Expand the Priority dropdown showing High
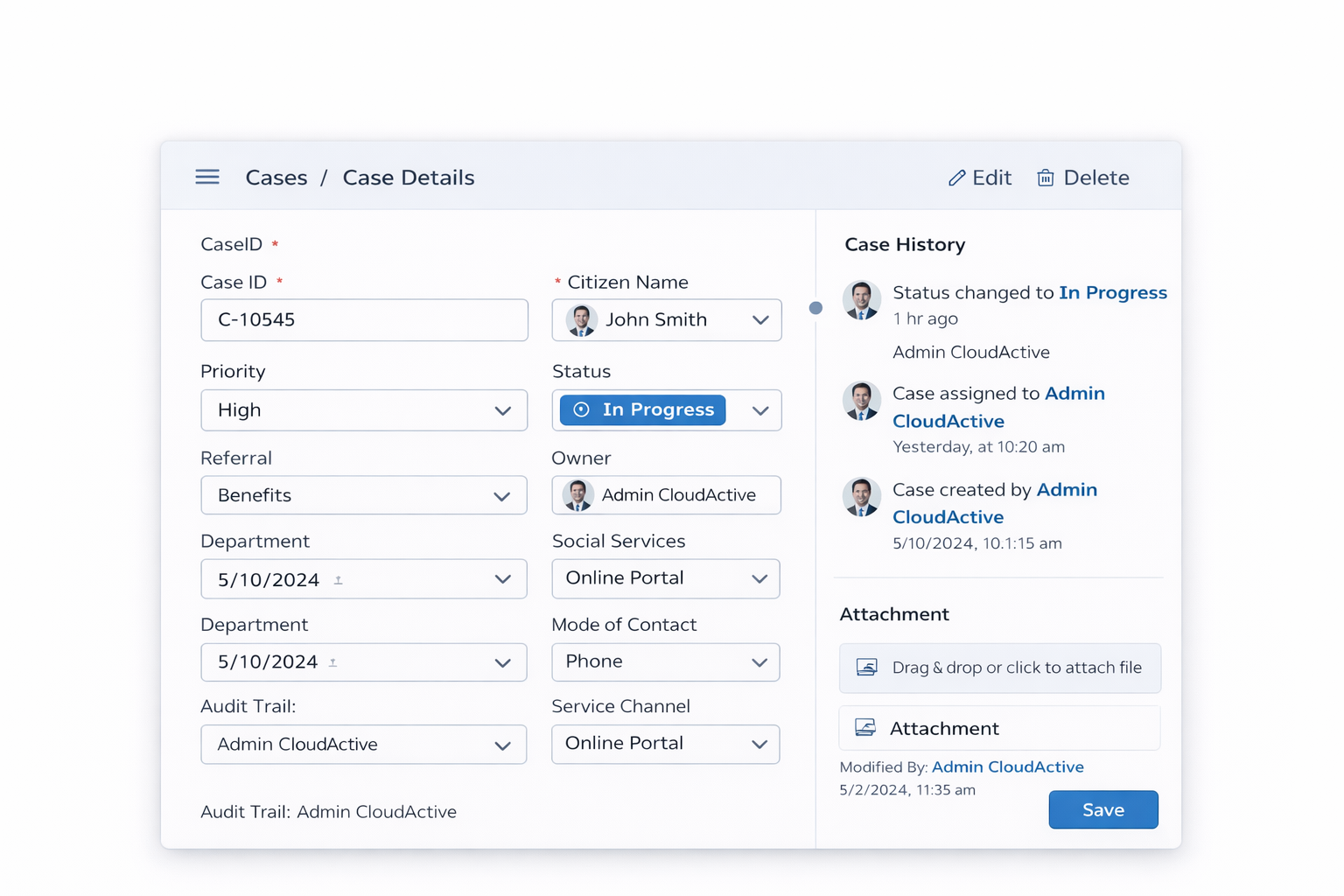This screenshot has height=896, width=1344. 364,410
